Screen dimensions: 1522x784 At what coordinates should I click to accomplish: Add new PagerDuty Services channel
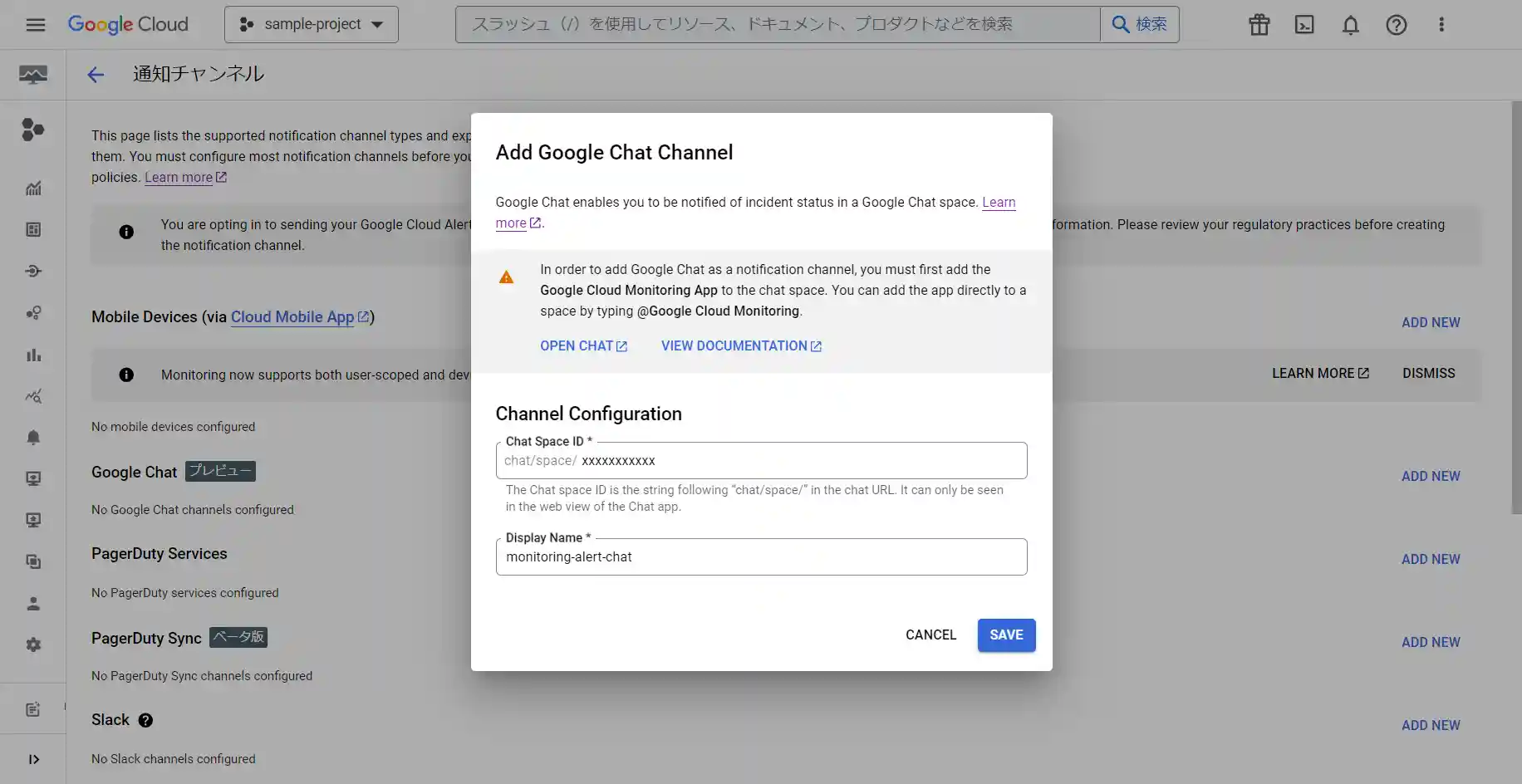tap(1431, 560)
